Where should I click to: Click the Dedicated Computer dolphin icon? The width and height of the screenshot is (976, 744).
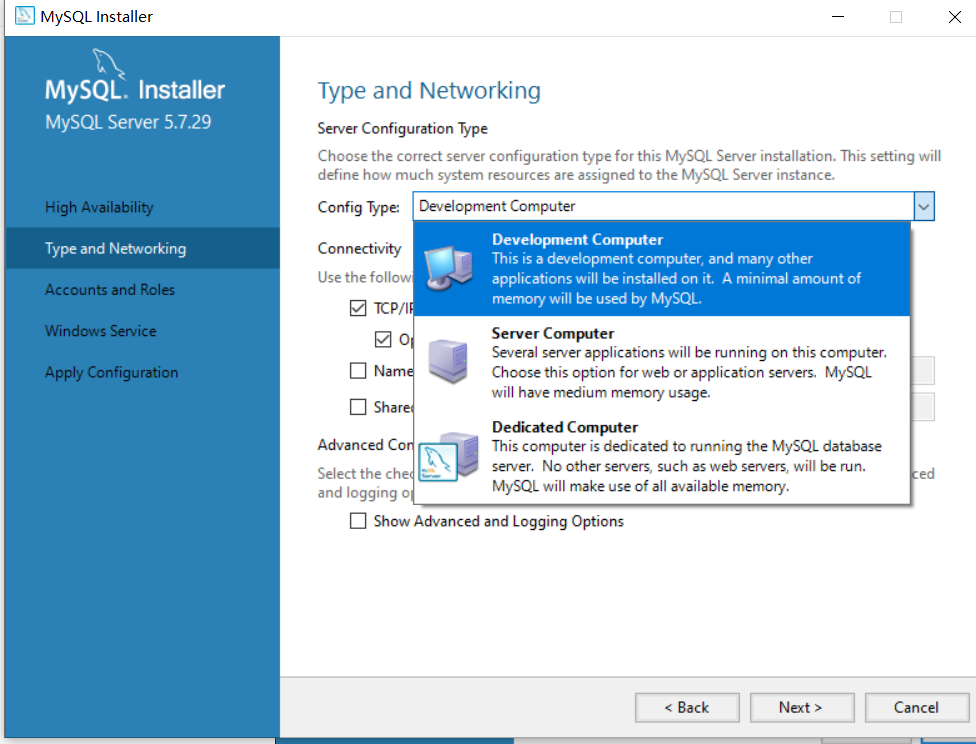click(448, 456)
